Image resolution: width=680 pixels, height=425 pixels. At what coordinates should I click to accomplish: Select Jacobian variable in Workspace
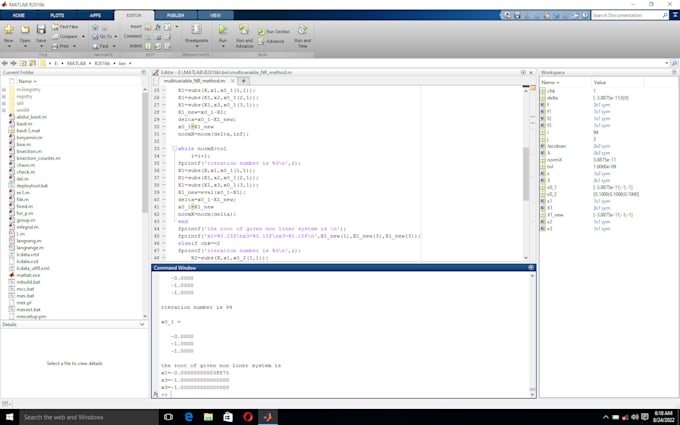[x=556, y=146]
